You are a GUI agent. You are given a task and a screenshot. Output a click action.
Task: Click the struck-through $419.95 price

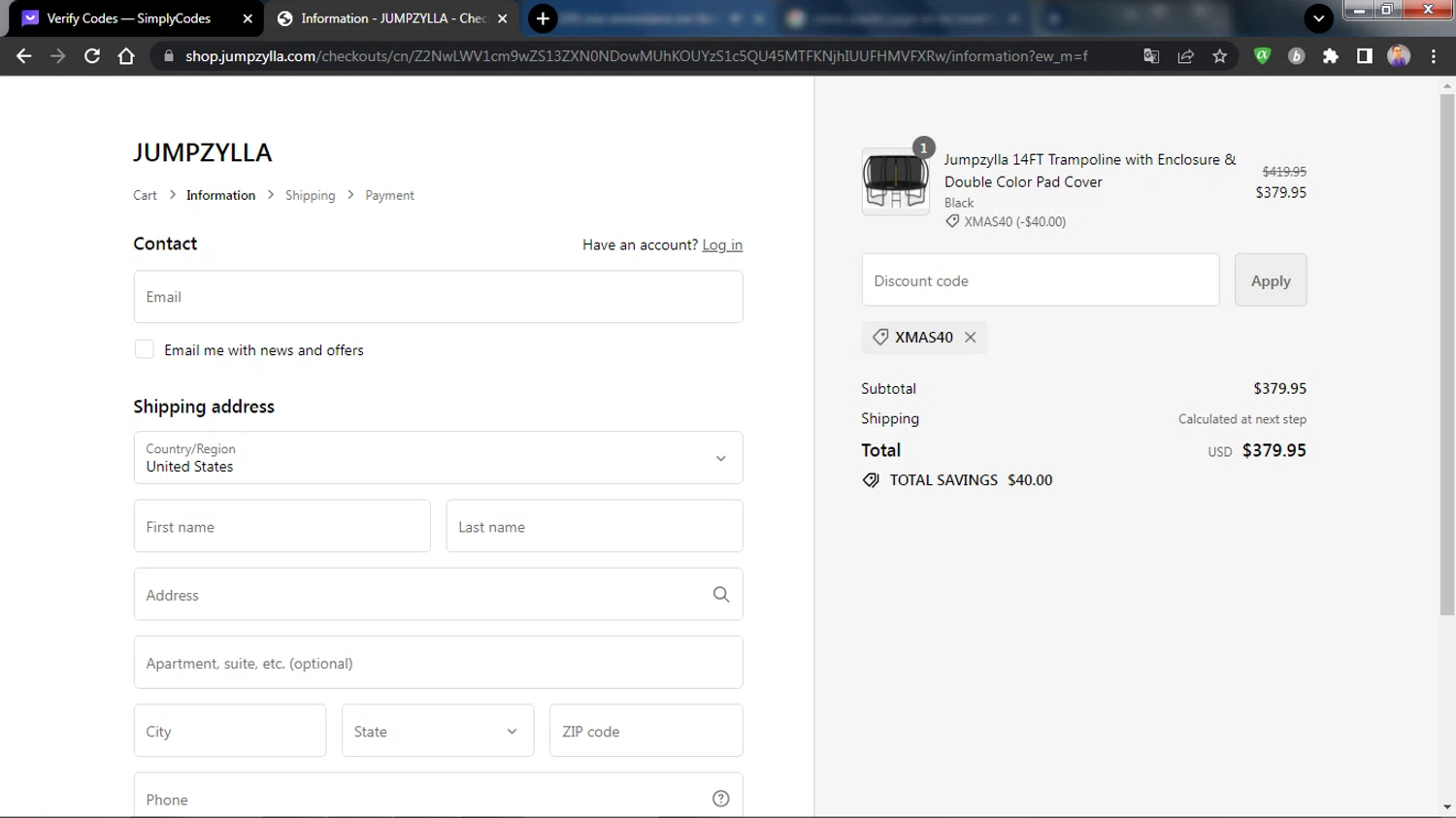[1284, 171]
